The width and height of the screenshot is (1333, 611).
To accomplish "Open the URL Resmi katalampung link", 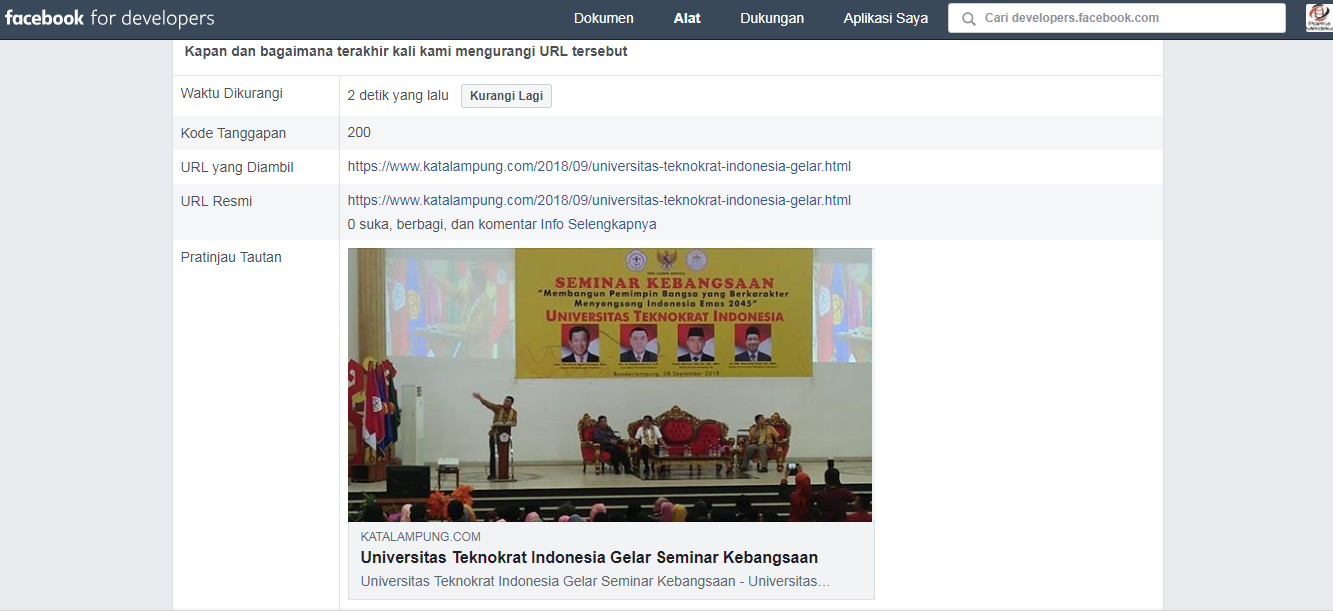I will click(x=599, y=200).
